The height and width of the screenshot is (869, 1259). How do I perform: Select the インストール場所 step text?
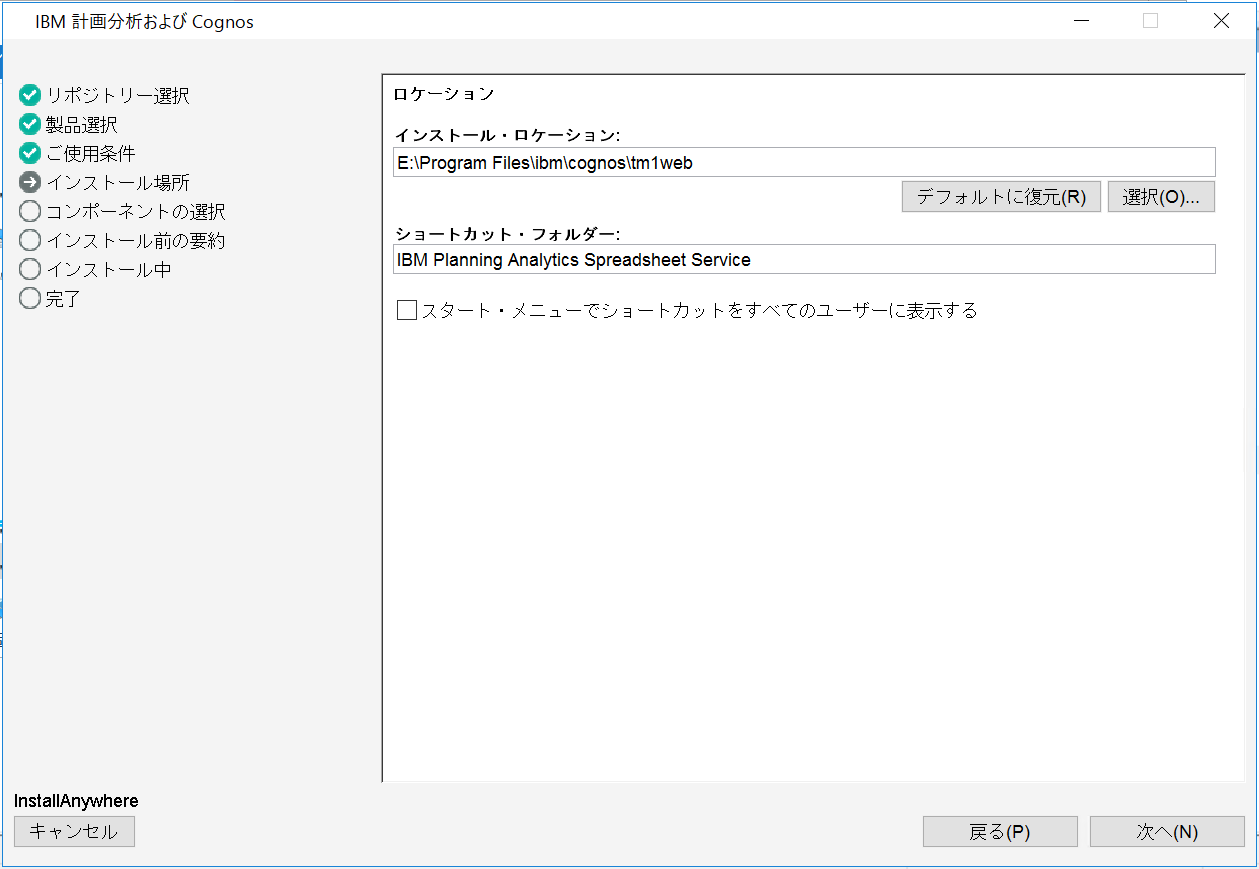coord(118,183)
